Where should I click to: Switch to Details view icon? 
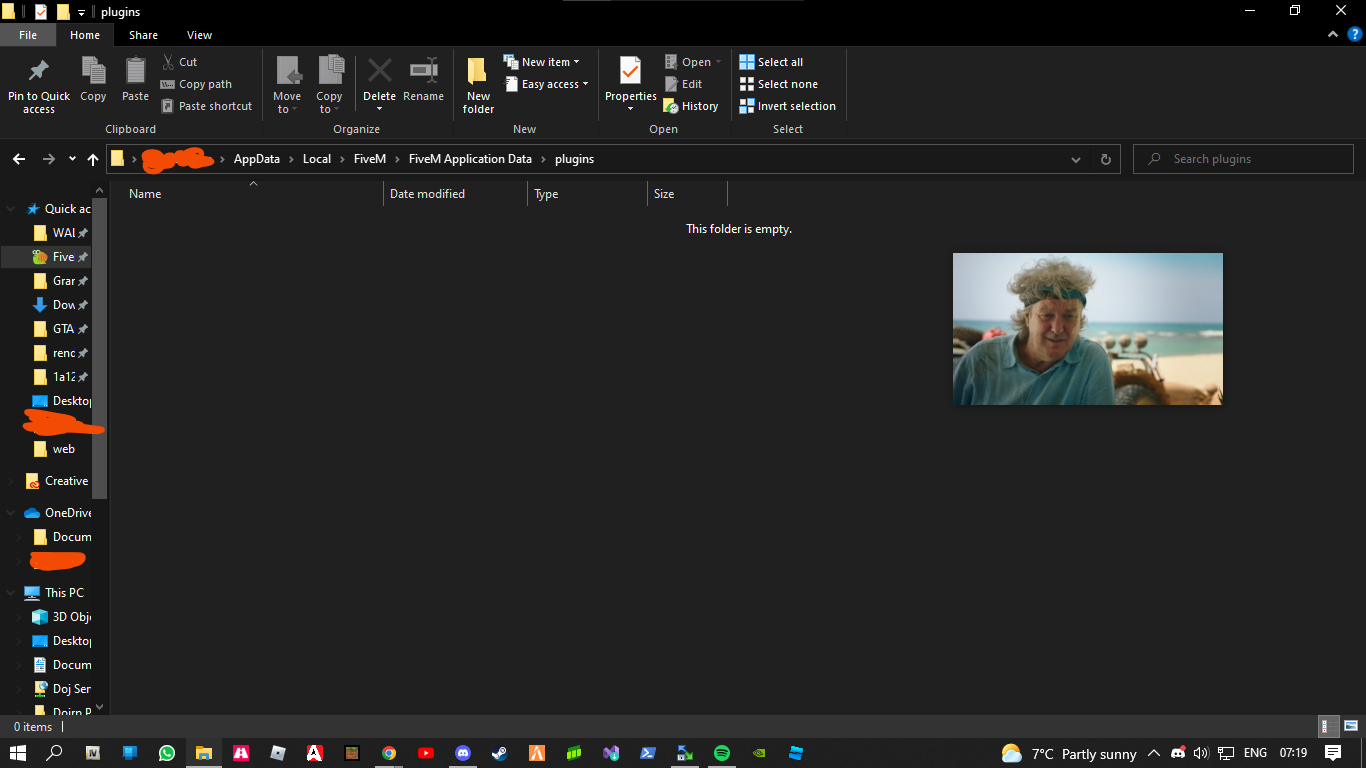point(1329,727)
